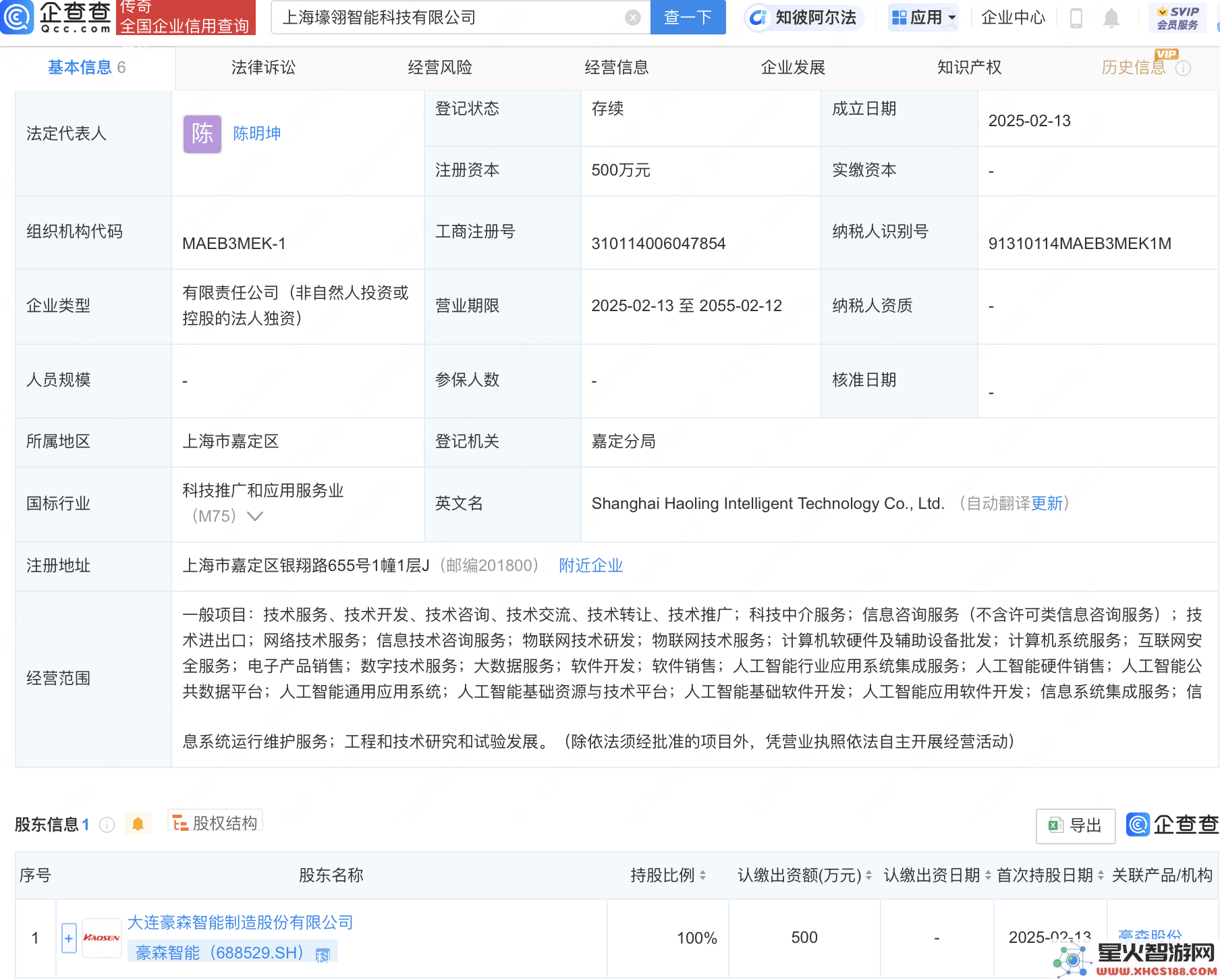The height and width of the screenshot is (980, 1220).
Task: Click info icon next to 股东信息
Action: pyautogui.click(x=107, y=825)
